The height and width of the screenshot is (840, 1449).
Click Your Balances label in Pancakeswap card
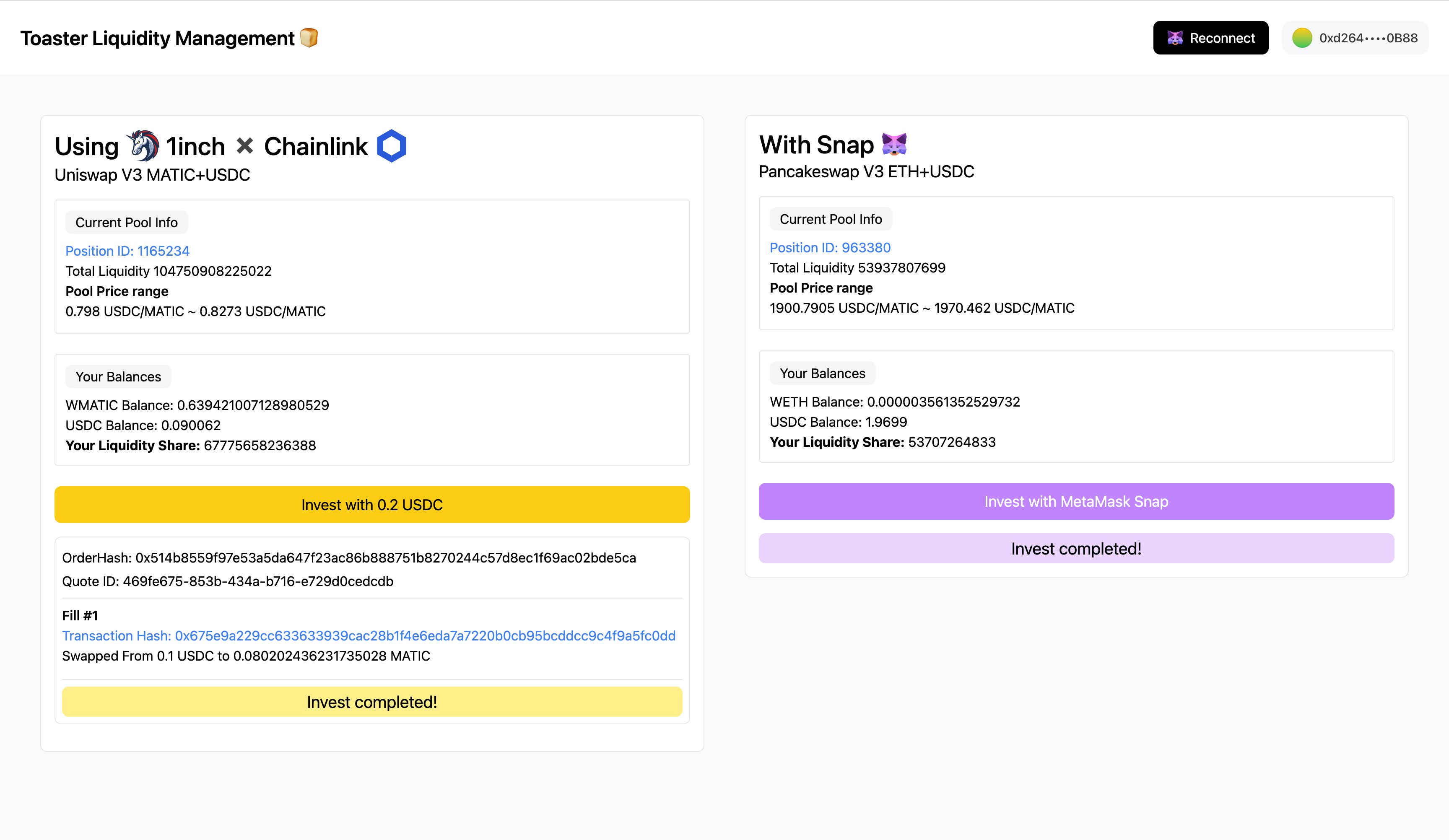[x=822, y=373]
